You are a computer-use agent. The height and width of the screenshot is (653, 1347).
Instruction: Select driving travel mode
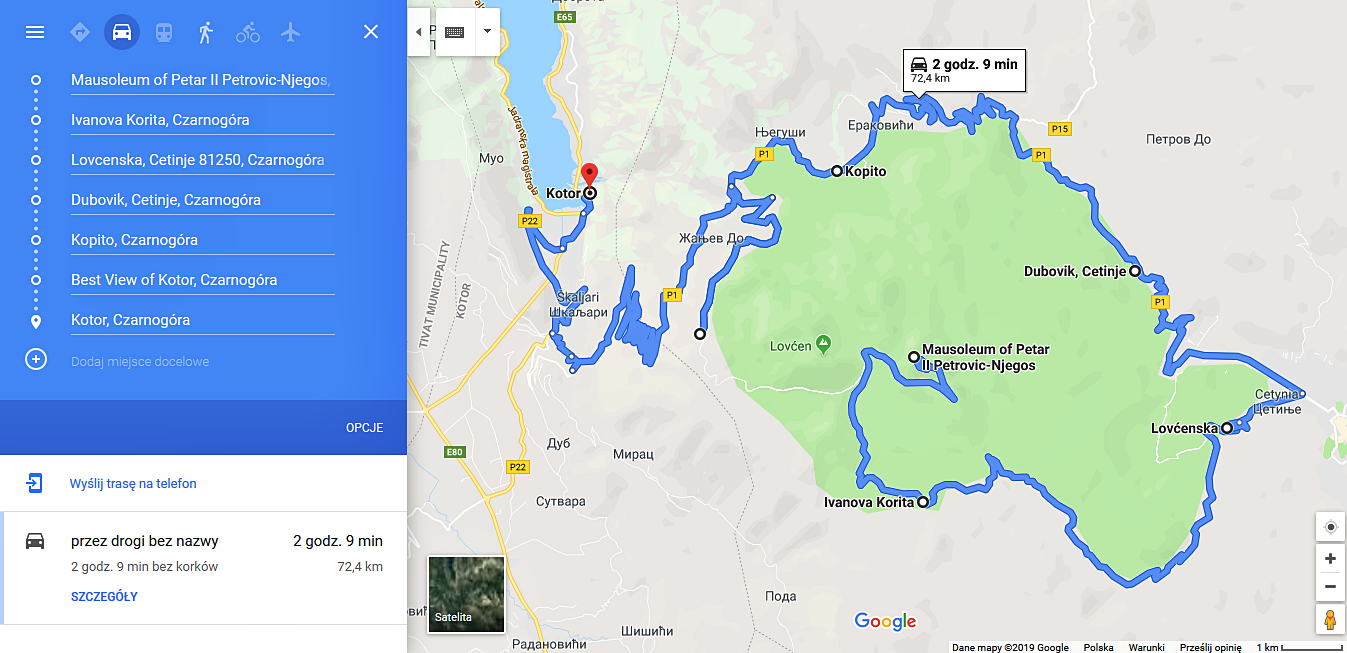(122, 32)
